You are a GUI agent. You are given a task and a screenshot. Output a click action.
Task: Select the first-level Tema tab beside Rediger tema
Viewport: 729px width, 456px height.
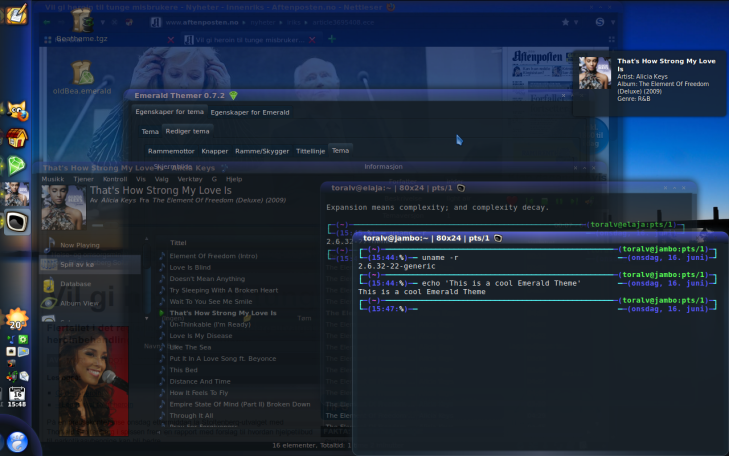[x=150, y=132]
